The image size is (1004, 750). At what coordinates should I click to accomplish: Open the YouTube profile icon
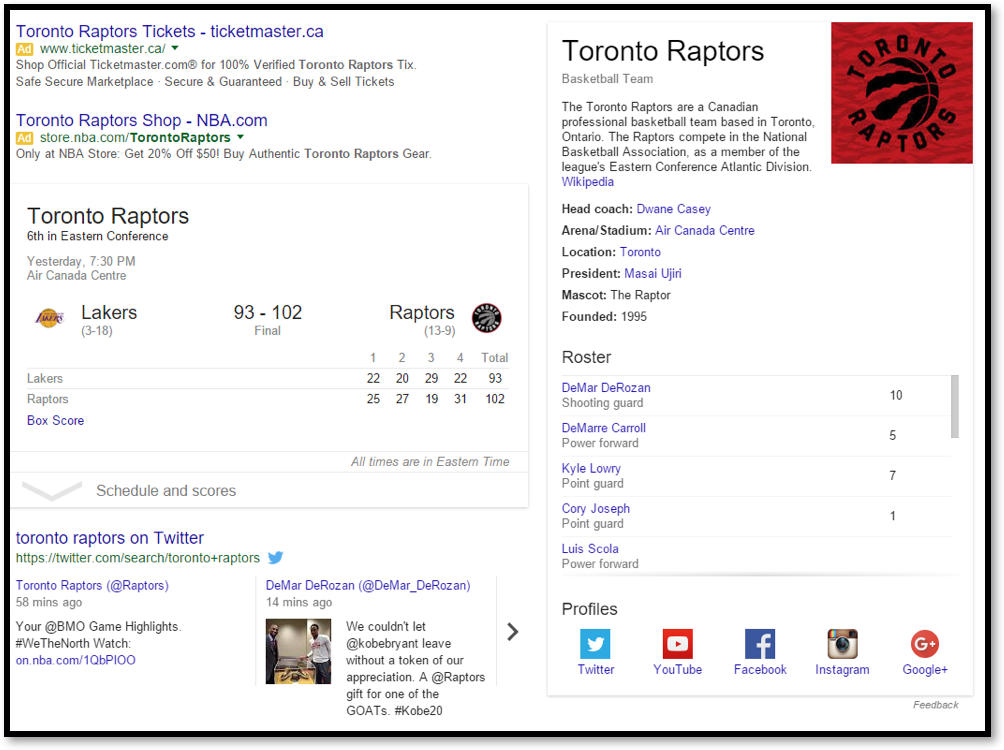[677, 643]
